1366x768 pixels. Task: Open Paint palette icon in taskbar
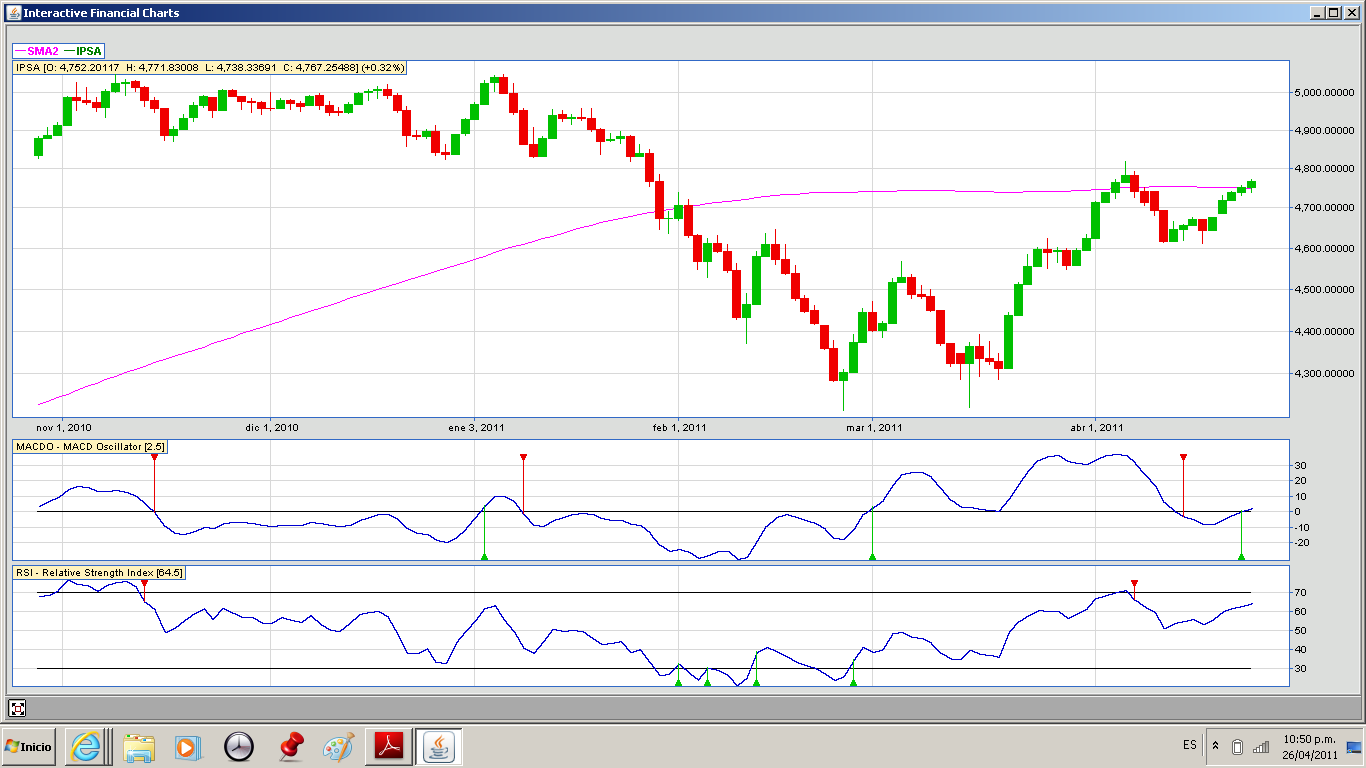coord(339,746)
